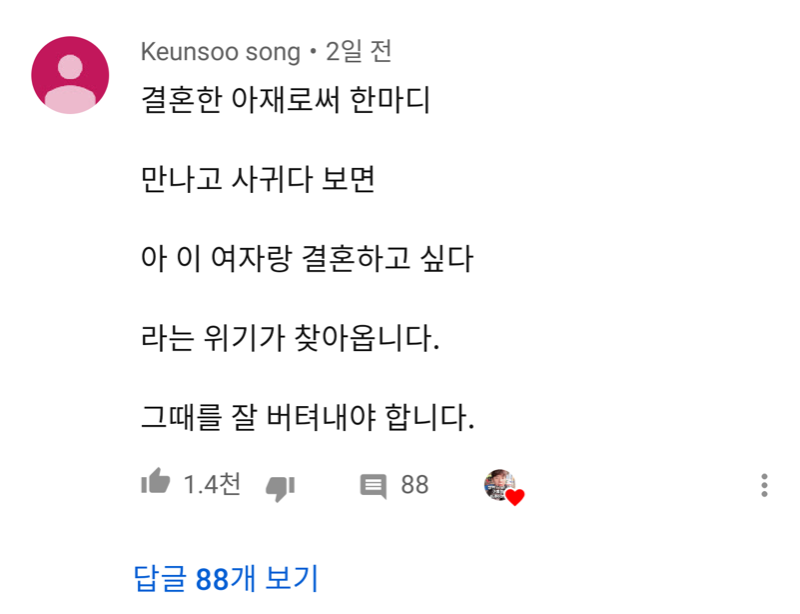Click the bold '88' in view-replies link
Image resolution: width=800 pixels, height=614 pixels.
212,578
